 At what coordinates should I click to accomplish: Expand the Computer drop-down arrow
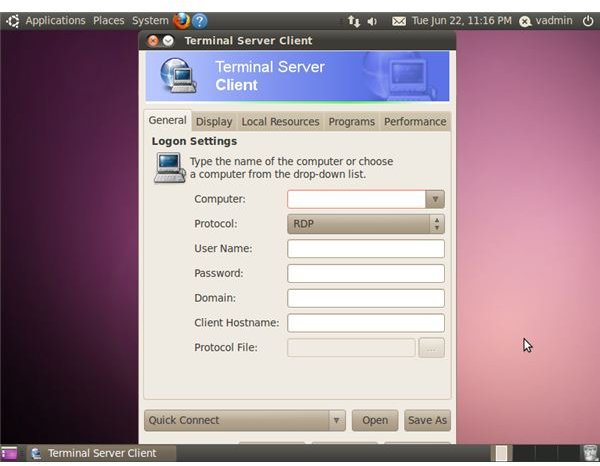coord(435,199)
